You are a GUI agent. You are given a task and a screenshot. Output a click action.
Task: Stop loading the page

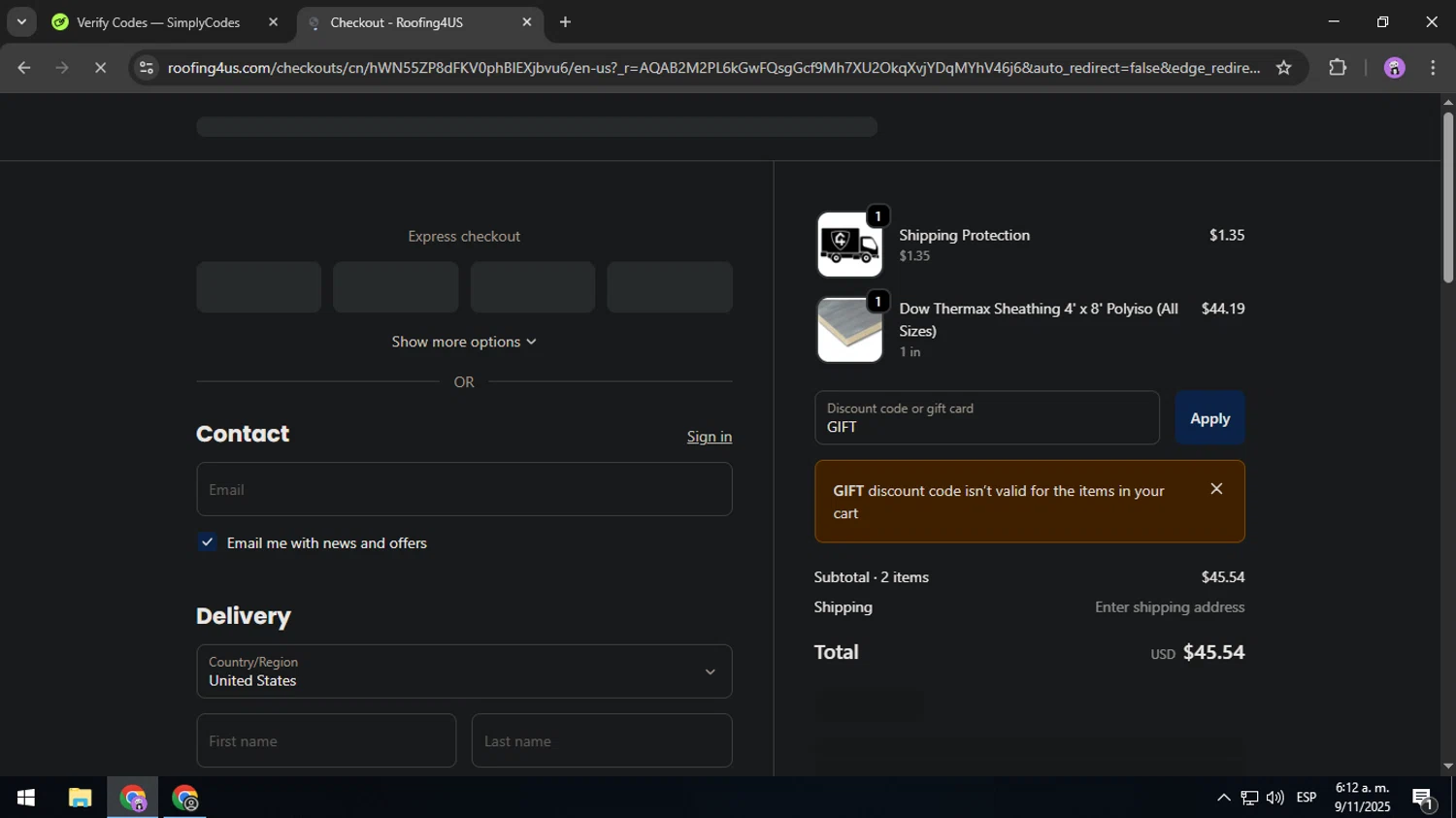pyautogui.click(x=100, y=67)
